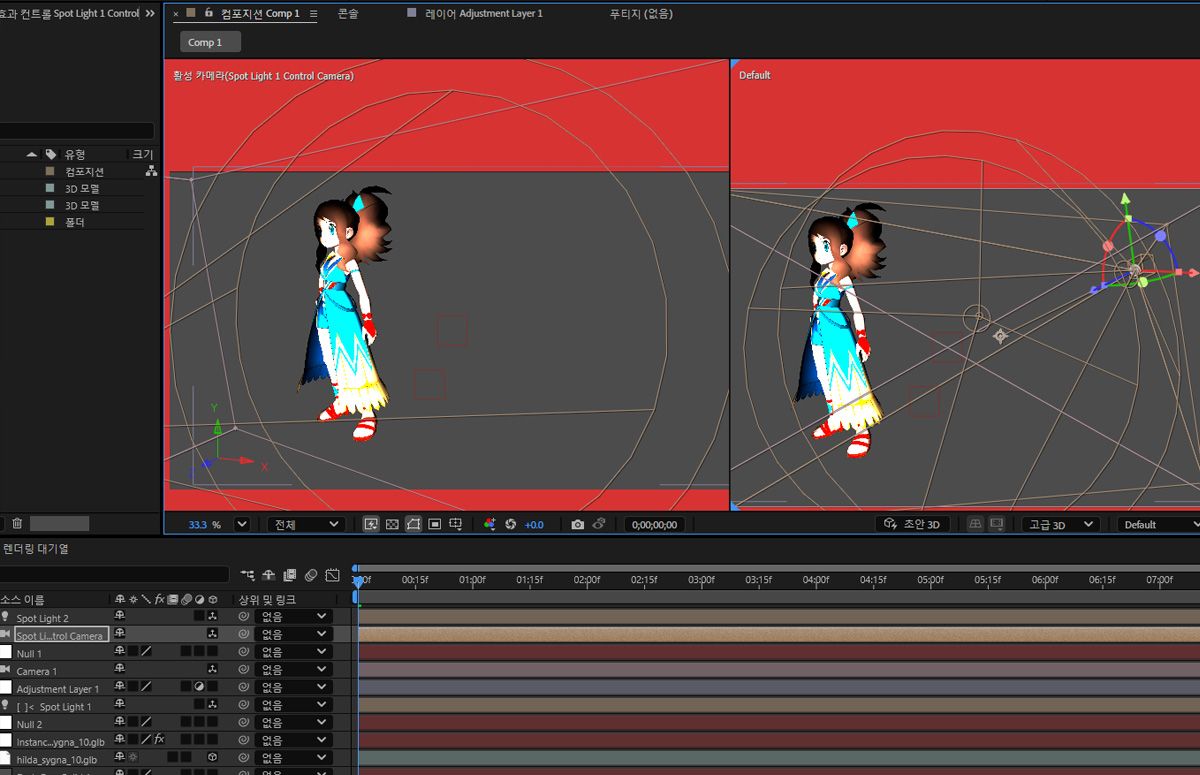Toggle shy switch for Null 1 layer
The image size is (1200, 775).
(x=120, y=652)
